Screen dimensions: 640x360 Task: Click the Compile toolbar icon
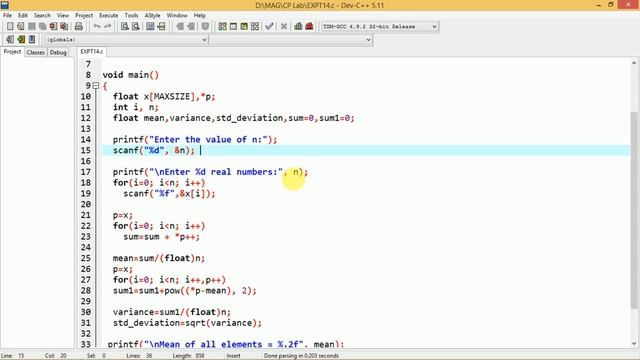(x=222, y=27)
